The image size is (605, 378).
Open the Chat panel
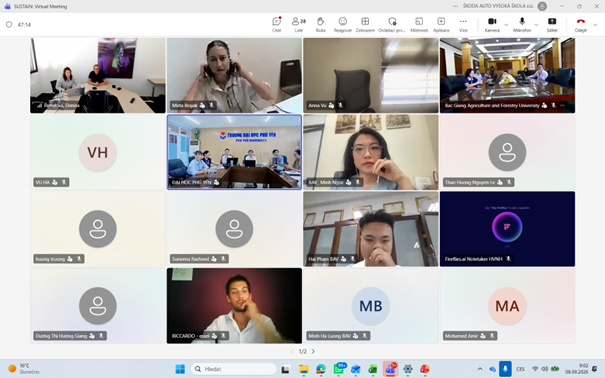276,24
